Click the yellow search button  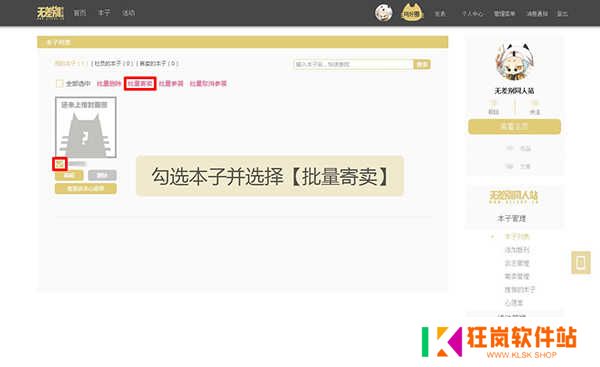[x=422, y=64]
